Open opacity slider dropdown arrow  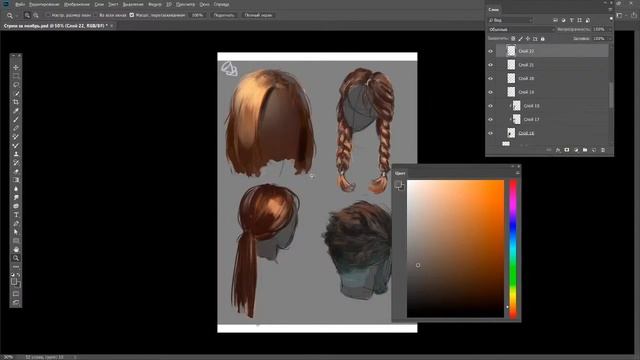tap(610, 29)
